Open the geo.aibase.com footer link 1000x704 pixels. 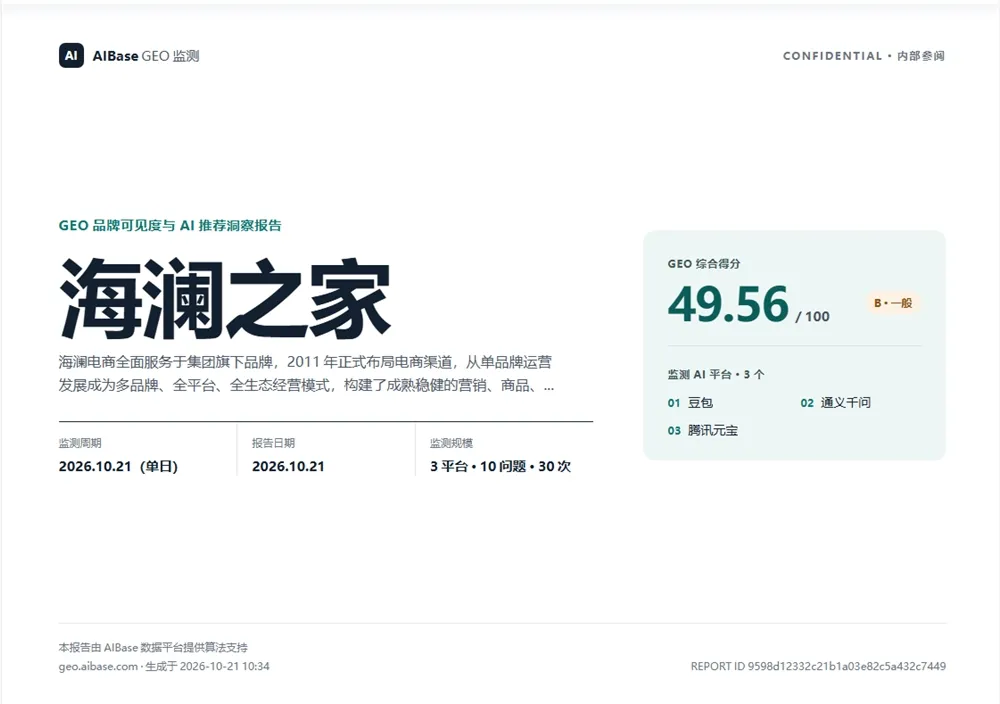pyautogui.click(x=98, y=666)
